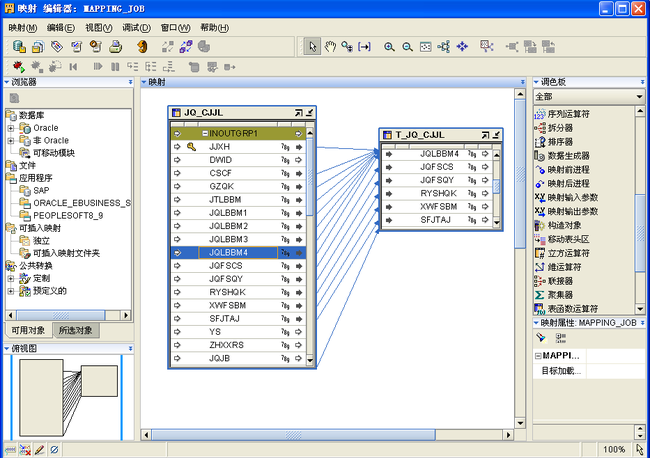Click the pencil icon in status bar
The height and width of the screenshot is (458, 650).
(39, 449)
